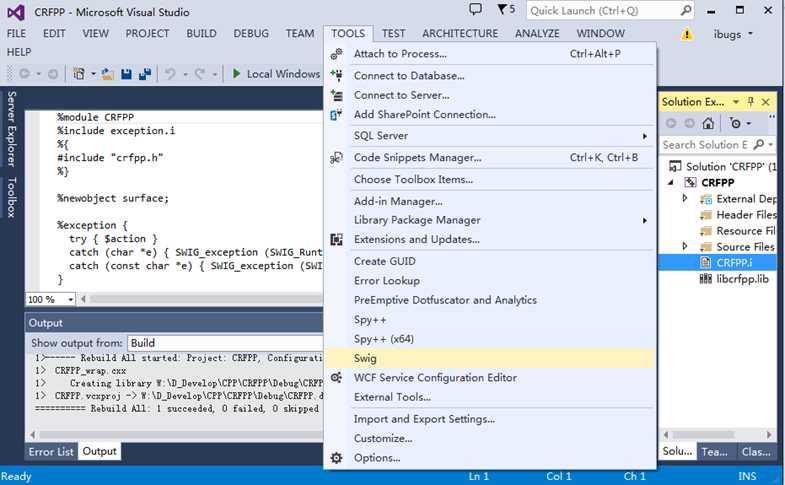The image size is (785, 485).
Task: Switch to the Error List tab
Action: [51, 452]
